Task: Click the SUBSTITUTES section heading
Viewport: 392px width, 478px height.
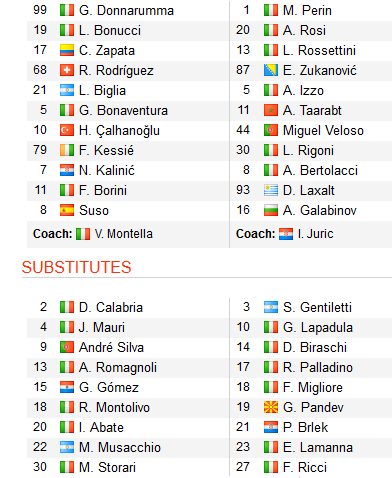Action: [77, 267]
